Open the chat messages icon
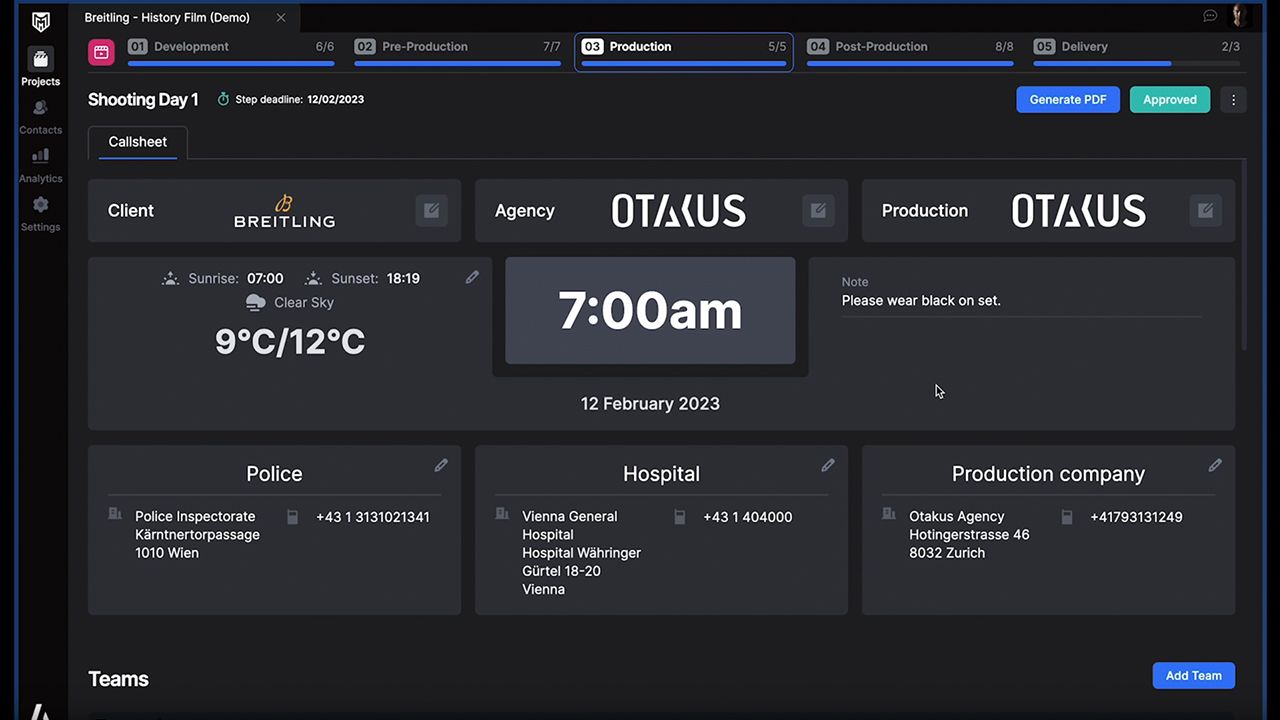Viewport: 1280px width, 720px height. 1210,16
